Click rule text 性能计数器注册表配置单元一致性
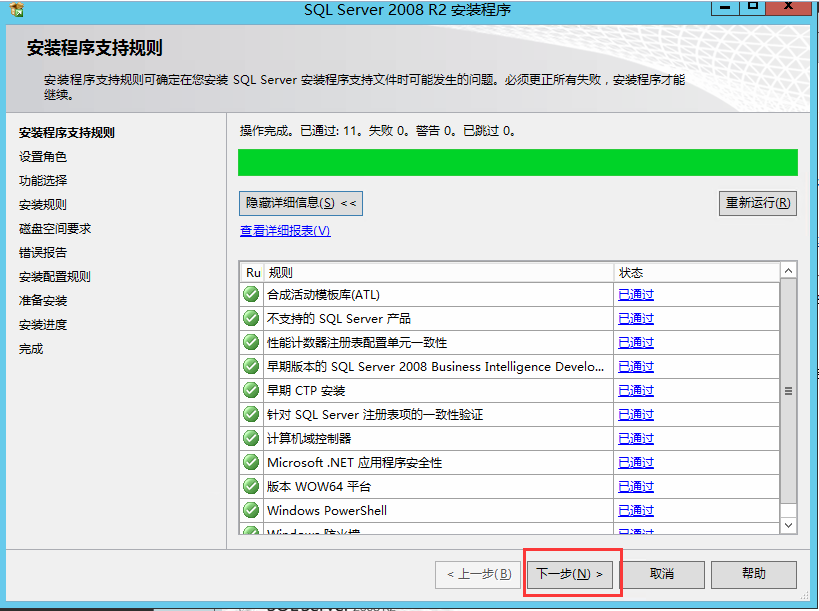819x611 pixels. 357,343
